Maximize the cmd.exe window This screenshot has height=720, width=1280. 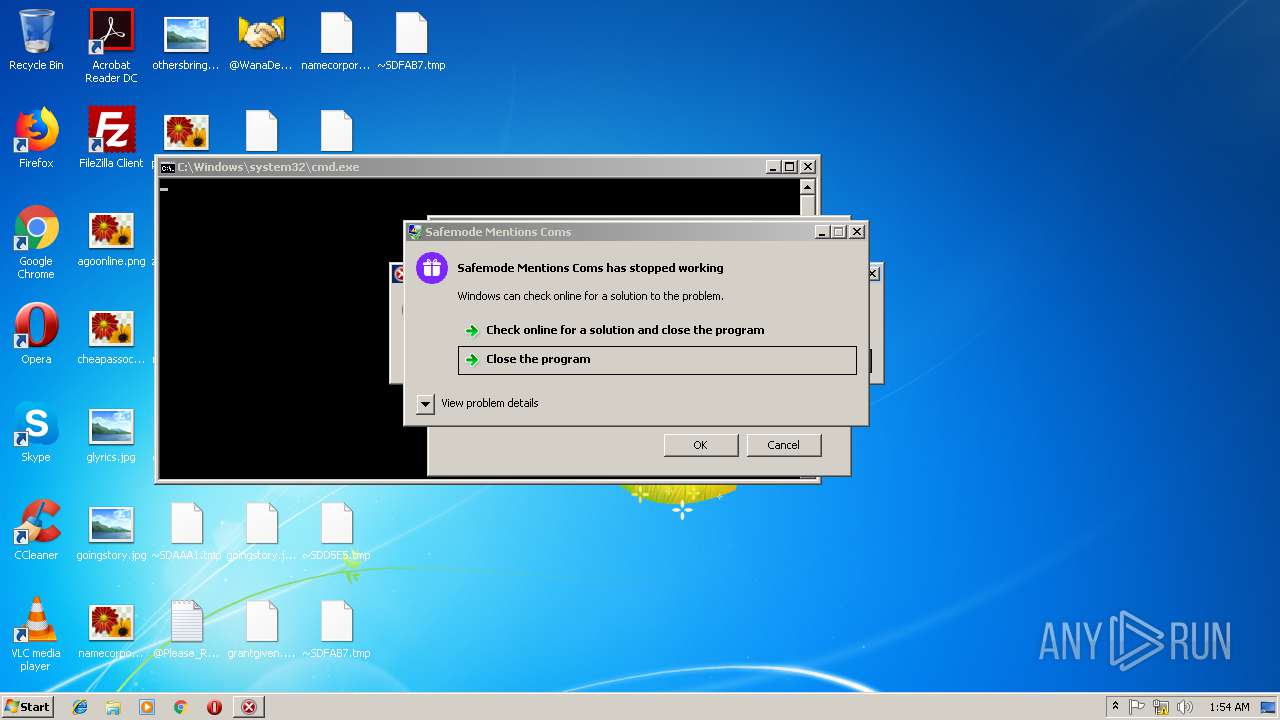[790, 167]
